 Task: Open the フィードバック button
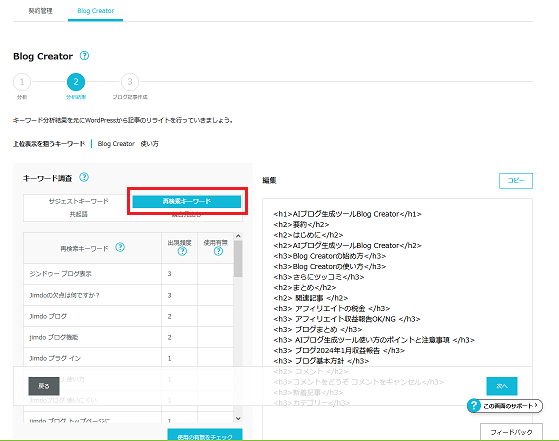pyautogui.click(x=511, y=432)
